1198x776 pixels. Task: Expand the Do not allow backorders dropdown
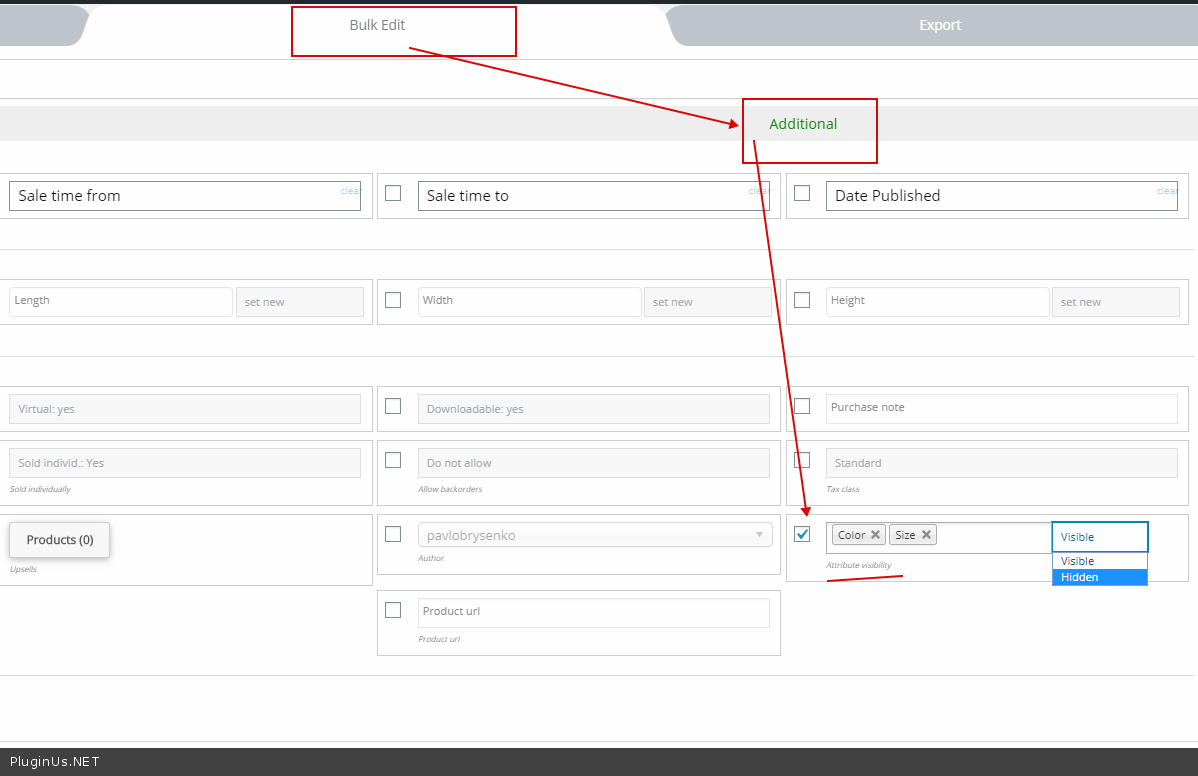[x=593, y=463]
